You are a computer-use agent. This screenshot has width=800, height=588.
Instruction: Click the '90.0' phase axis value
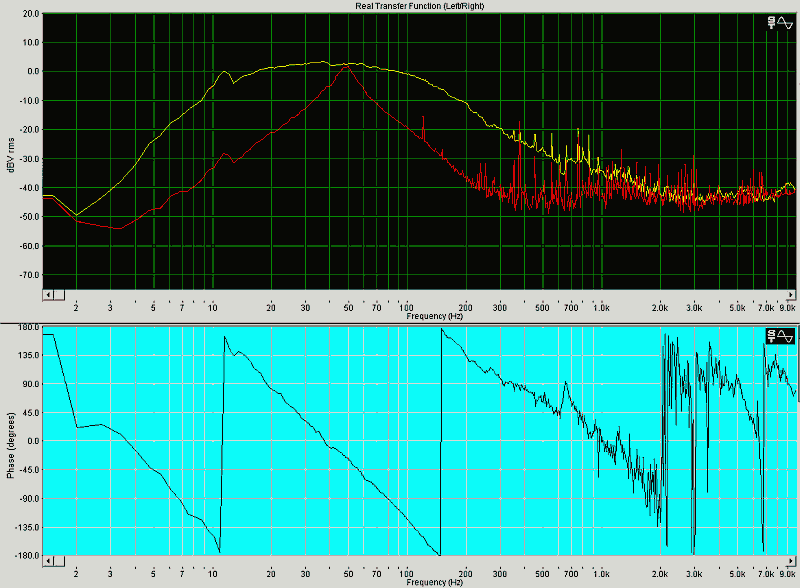tap(31, 384)
